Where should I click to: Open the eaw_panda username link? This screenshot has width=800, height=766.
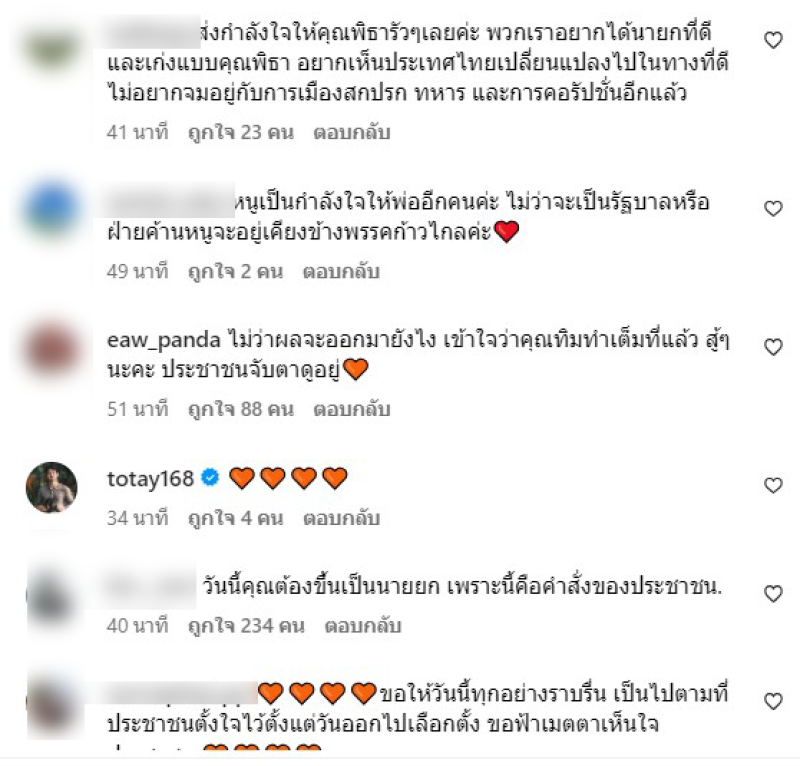(163, 340)
